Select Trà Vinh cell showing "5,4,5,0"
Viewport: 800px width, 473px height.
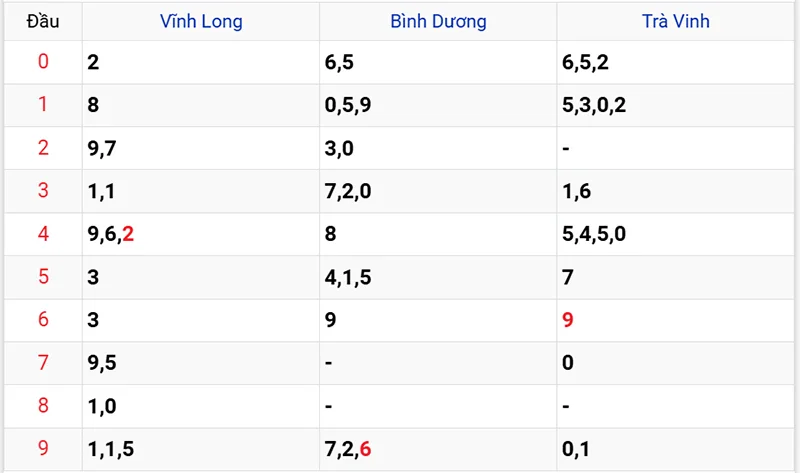594,235
